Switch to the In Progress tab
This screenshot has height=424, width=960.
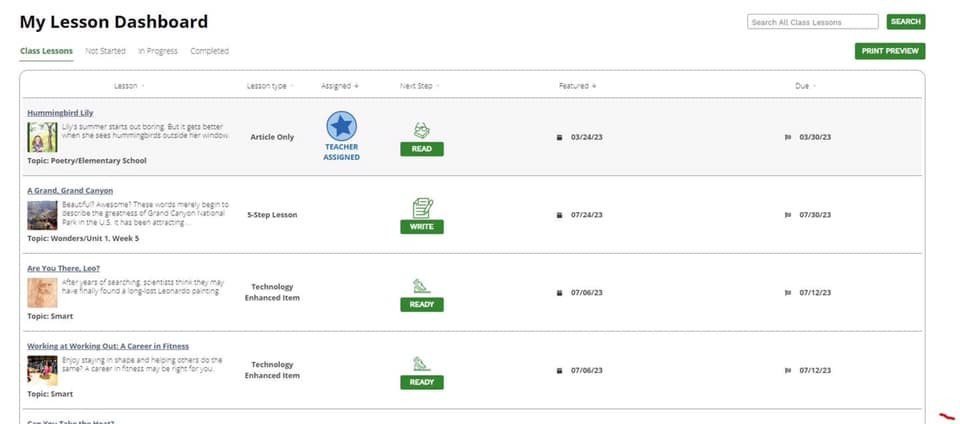click(158, 51)
